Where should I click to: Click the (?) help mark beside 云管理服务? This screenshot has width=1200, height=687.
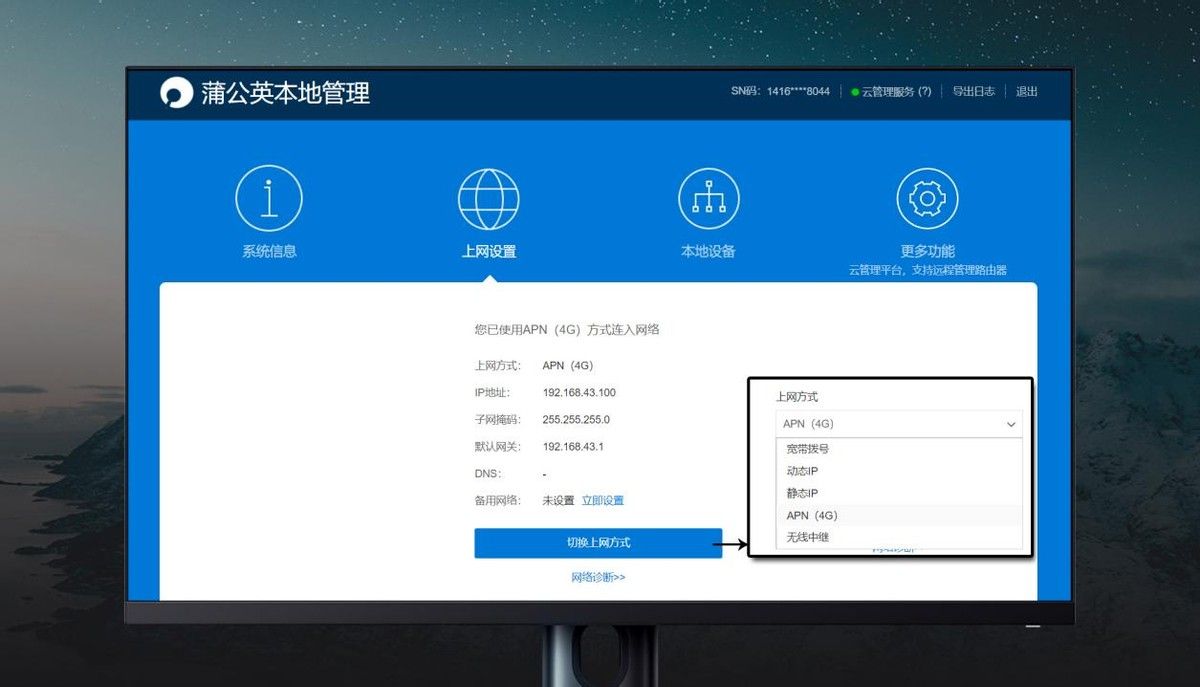pyautogui.click(x=924, y=92)
